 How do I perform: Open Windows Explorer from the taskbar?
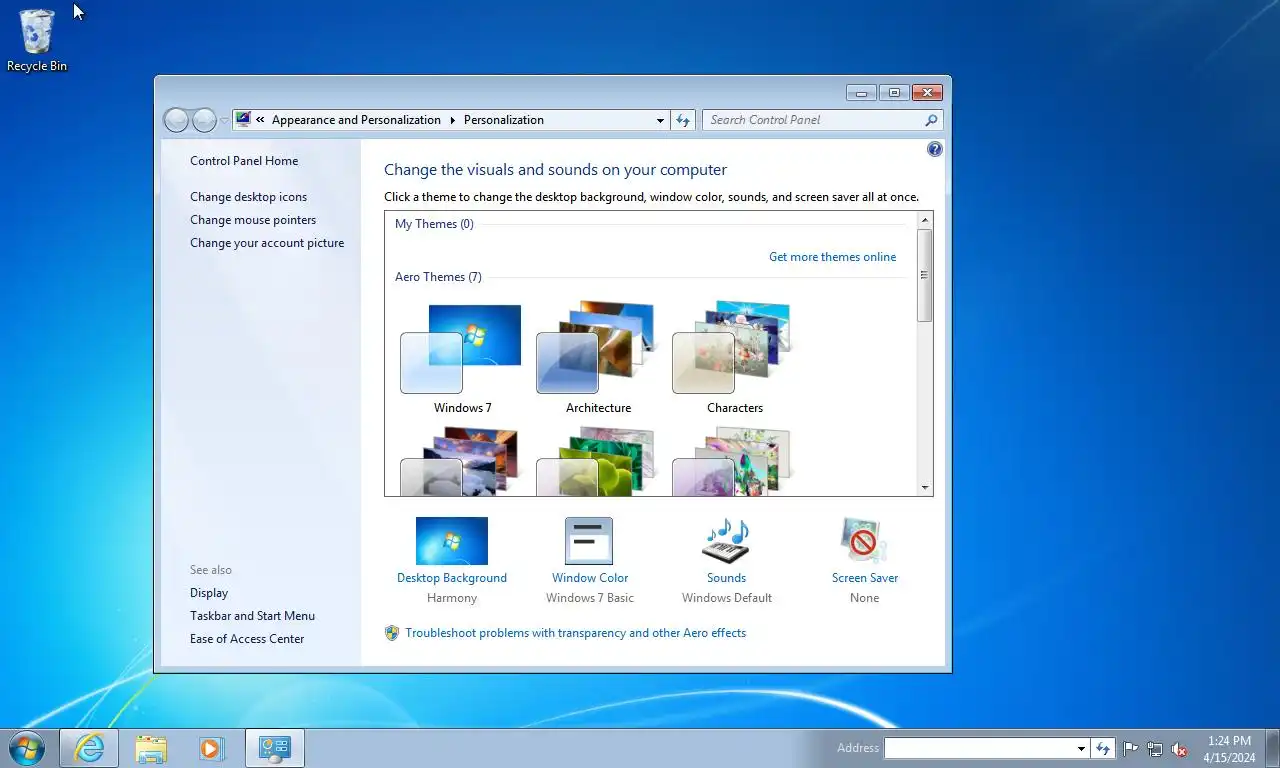(x=151, y=748)
